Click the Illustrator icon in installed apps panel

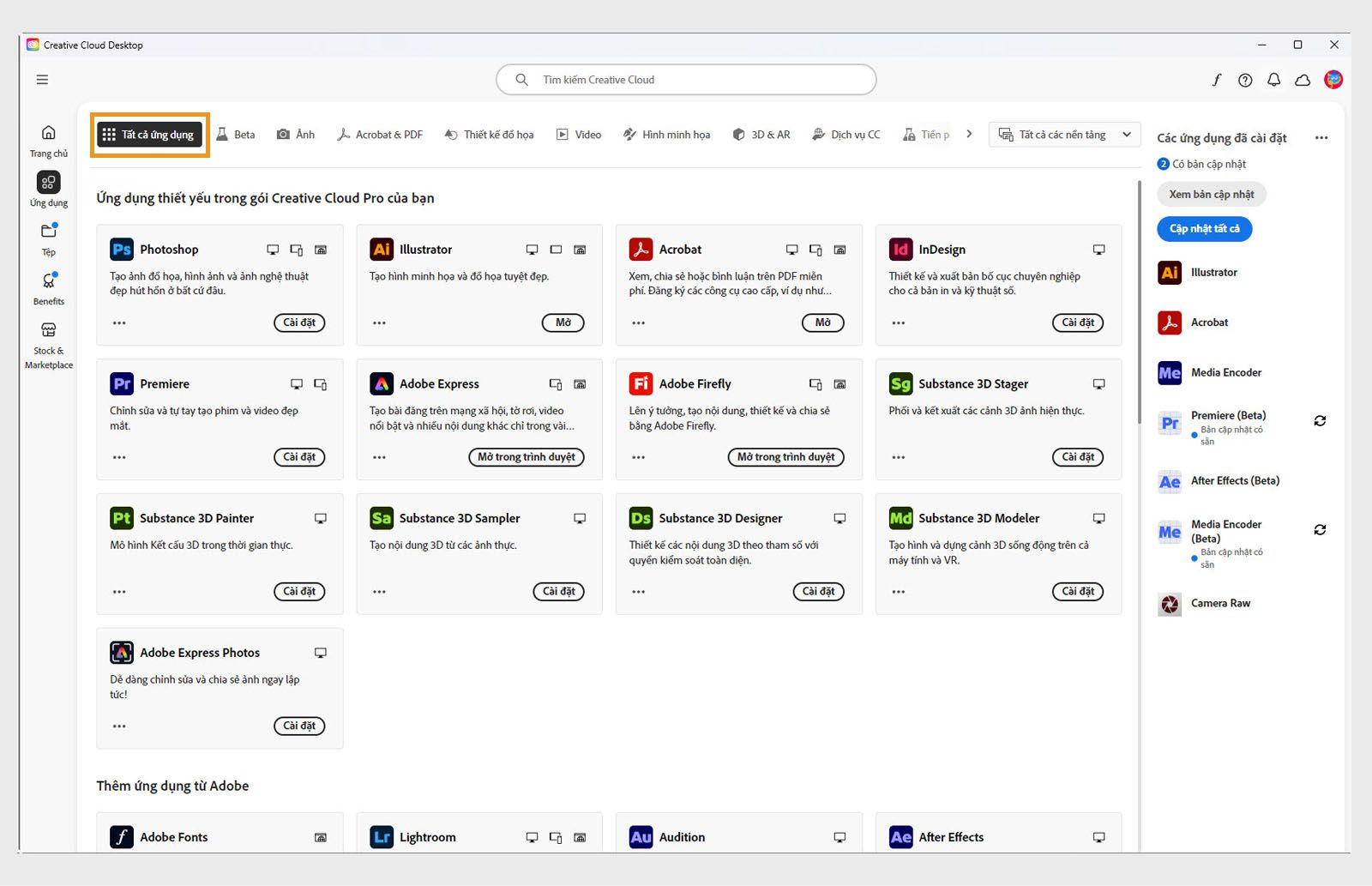coord(1169,272)
